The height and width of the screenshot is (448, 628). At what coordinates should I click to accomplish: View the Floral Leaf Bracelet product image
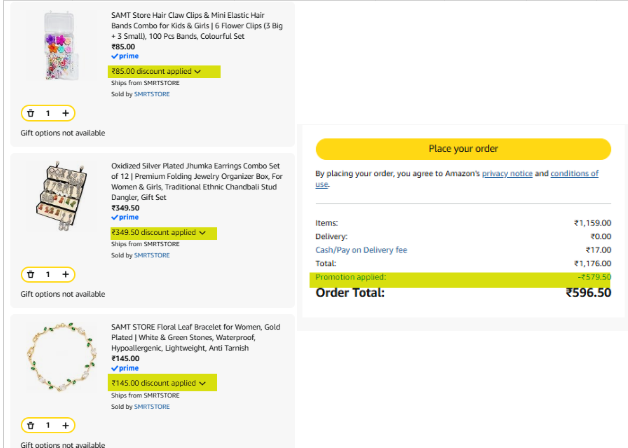(62, 357)
